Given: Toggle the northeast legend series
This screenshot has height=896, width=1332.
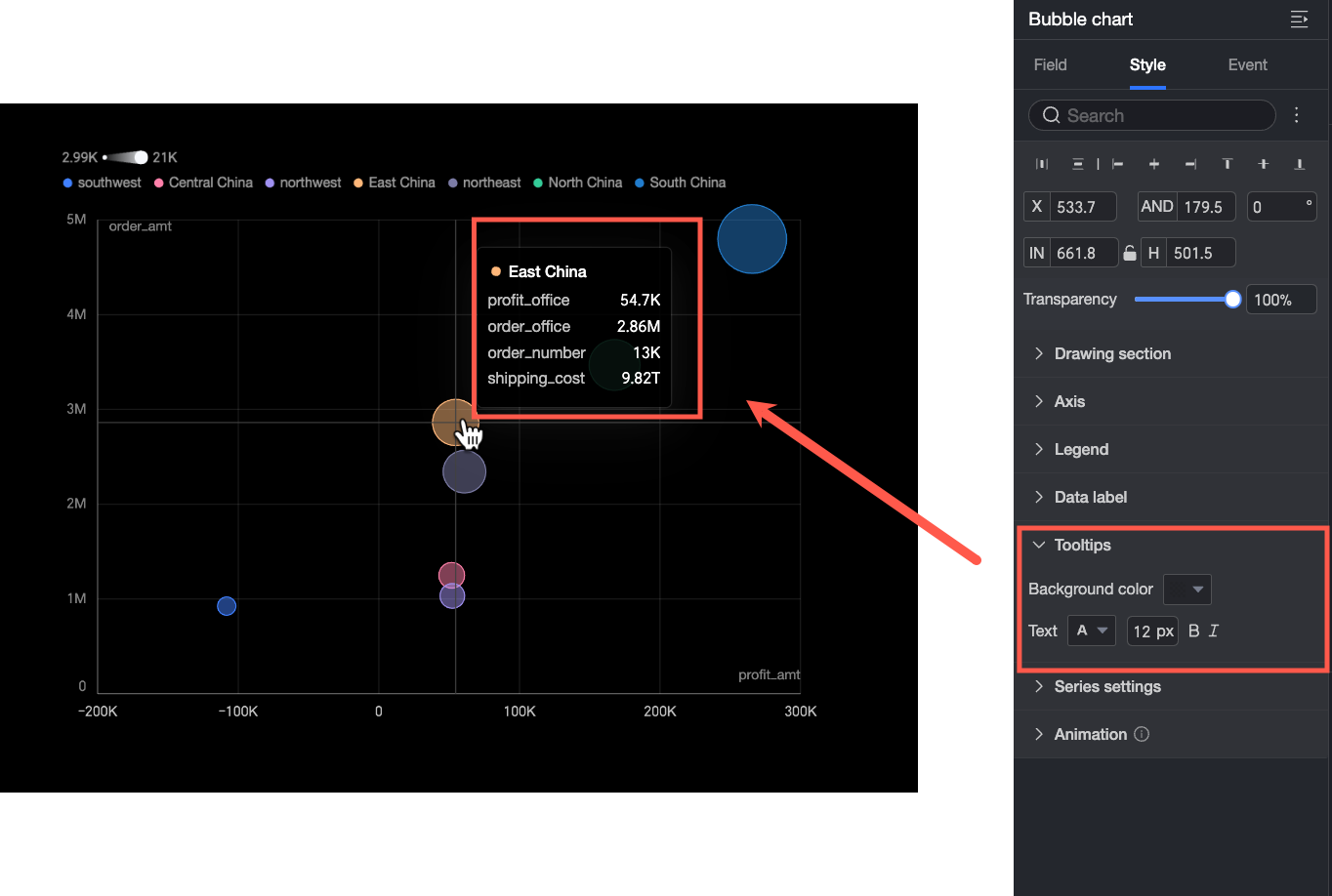Looking at the screenshot, I should [484, 183].
